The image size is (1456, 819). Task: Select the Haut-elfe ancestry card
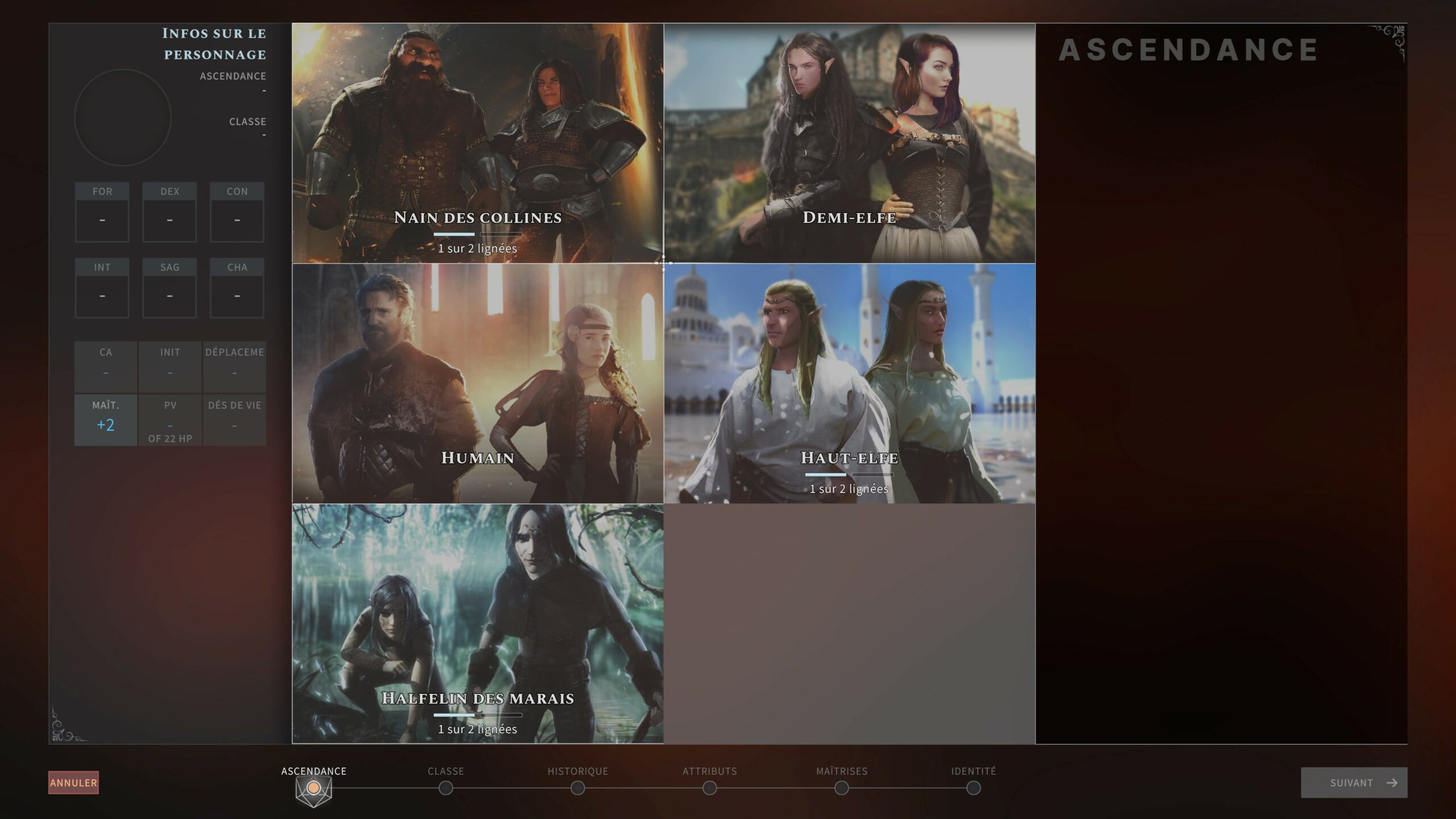(849, 383)
